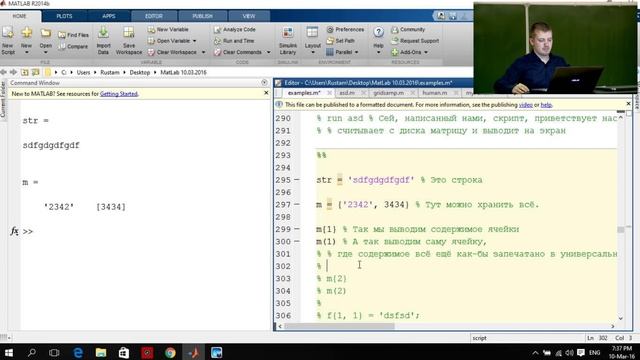Screen dimensions: 640x360
Task: Click Set Path
Action: tap(340, 41)
